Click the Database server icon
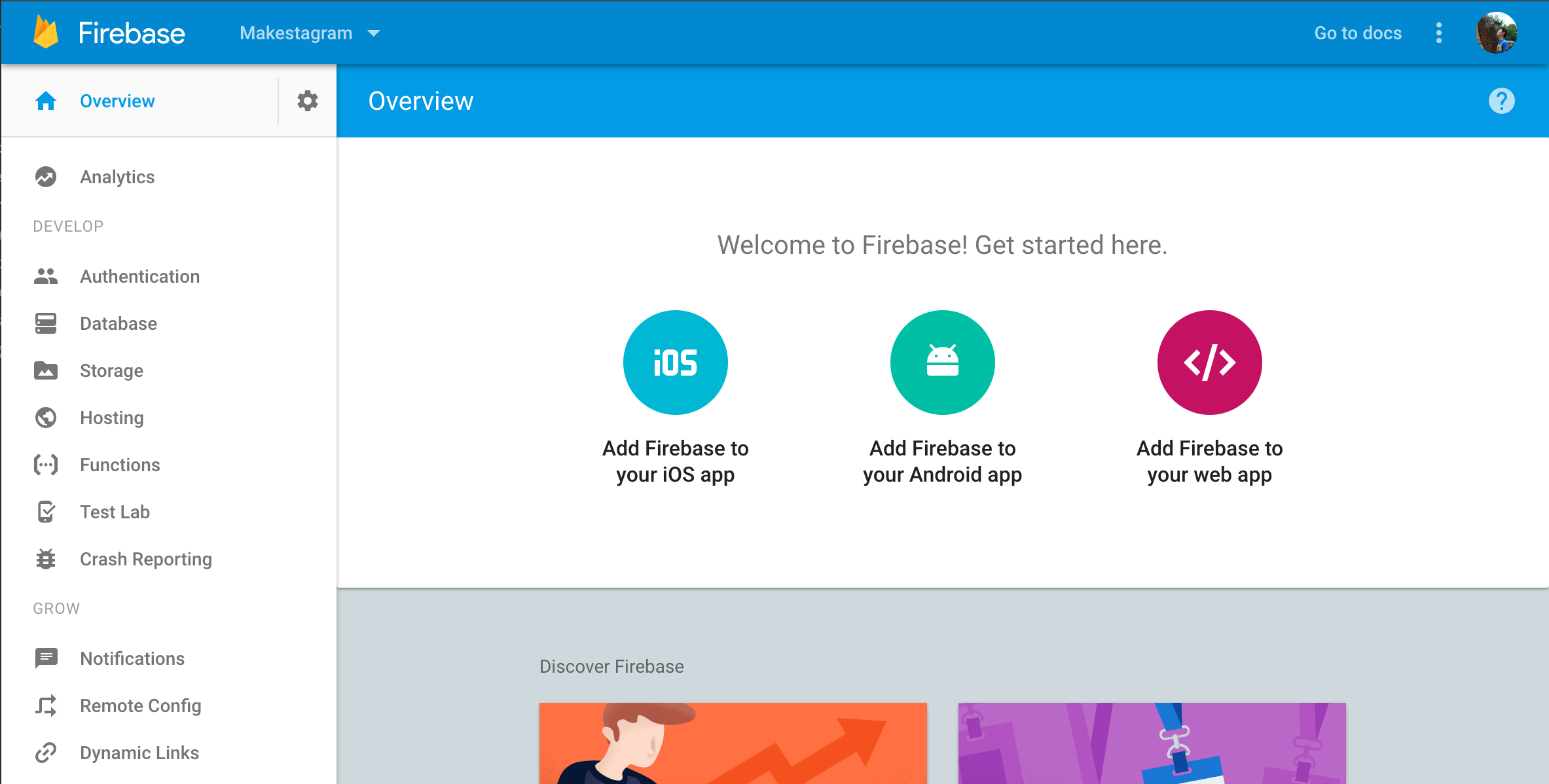The width and height of the screenshot is (1549, 784). coord(46,323)
